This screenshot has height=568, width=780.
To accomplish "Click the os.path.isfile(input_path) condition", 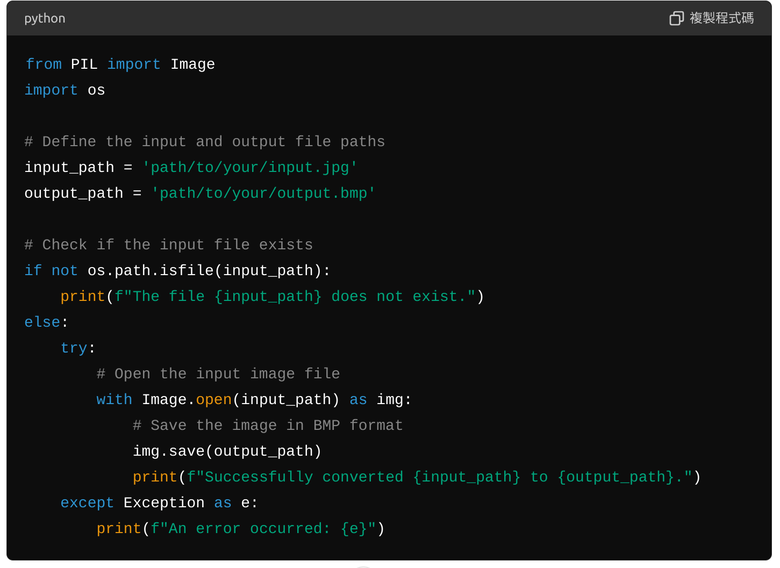I will (x=204, y=271).
